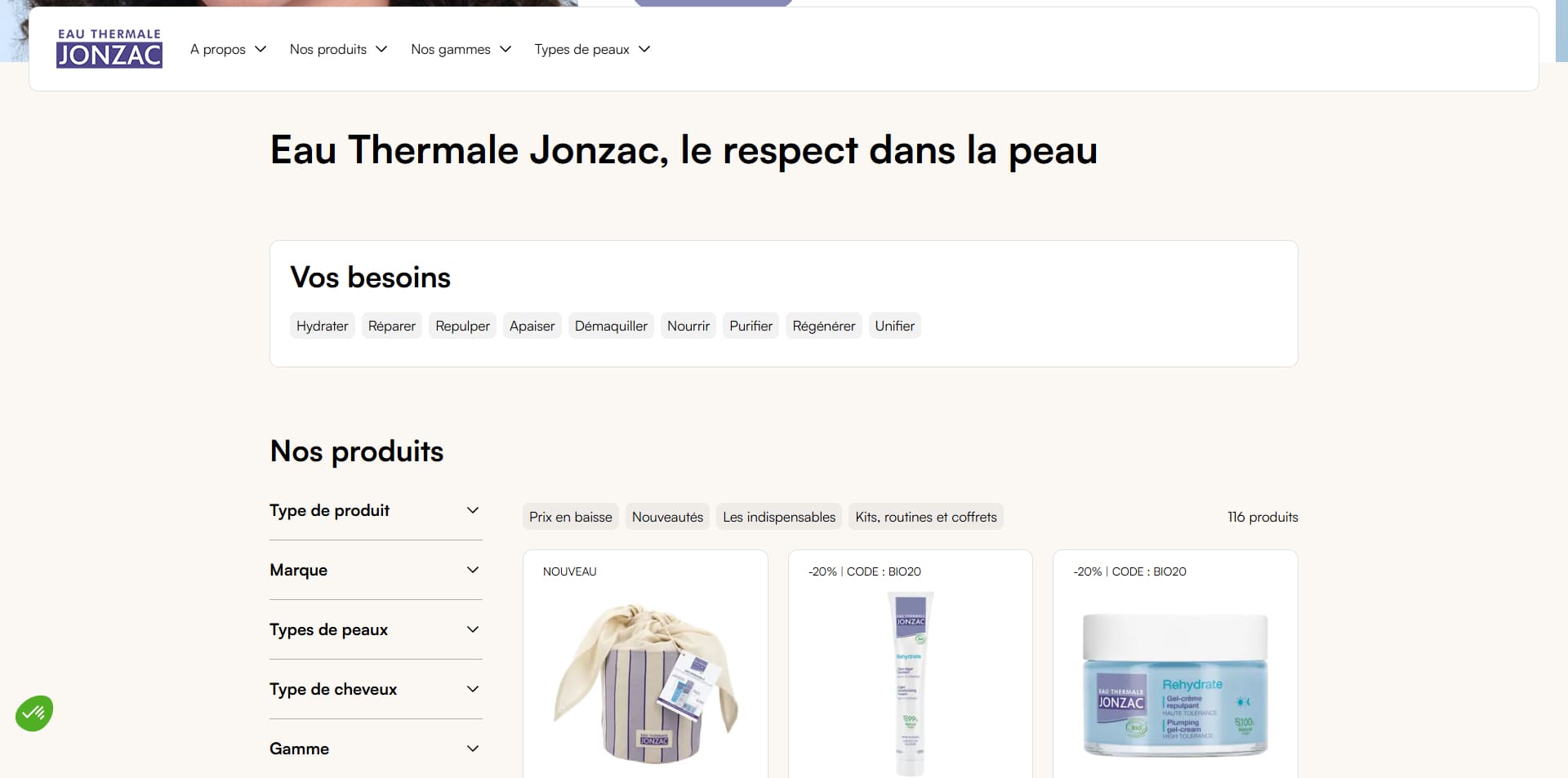Open the Types de peaux navigation menu
The image size is (1568, 778).
tap(592, 49)
